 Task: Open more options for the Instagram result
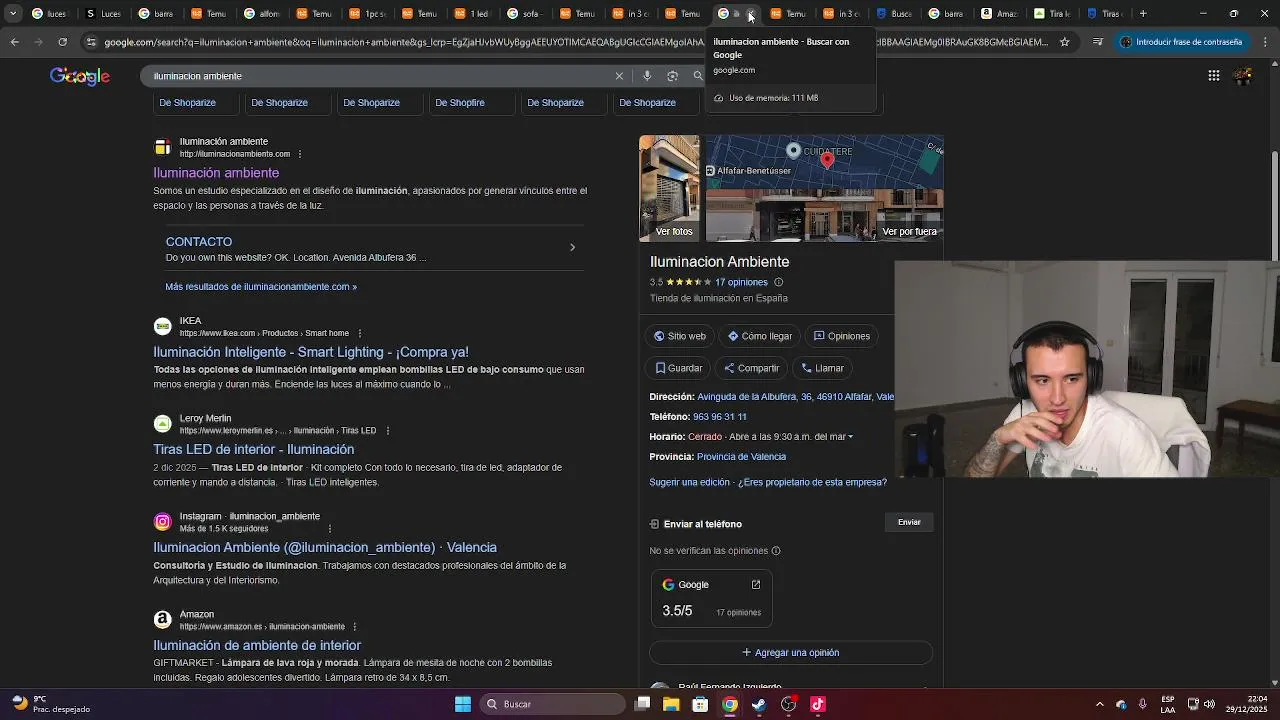pyautogui.click(x=330, y=528)
